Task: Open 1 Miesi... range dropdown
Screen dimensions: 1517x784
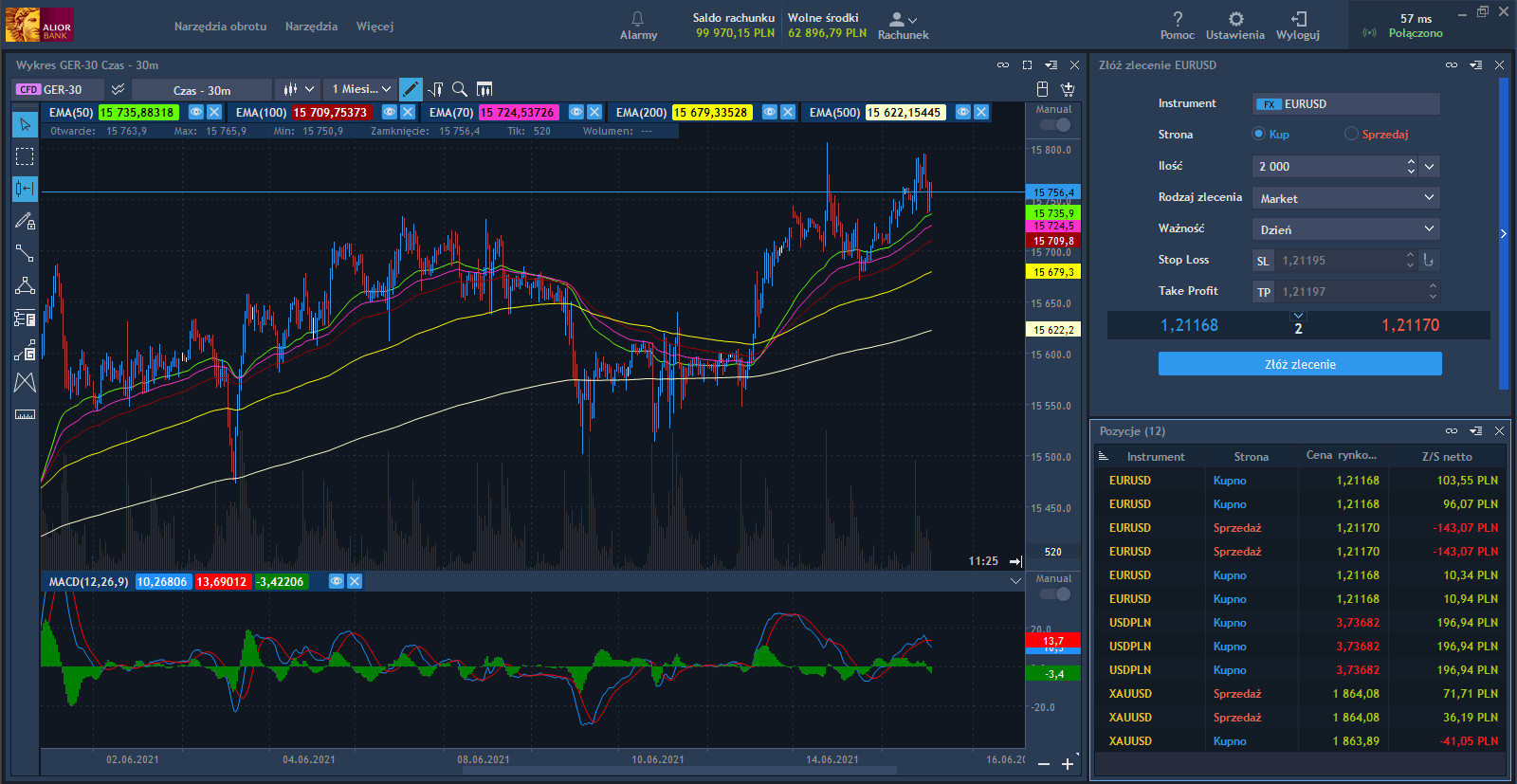Action: (x=360, y=89)
